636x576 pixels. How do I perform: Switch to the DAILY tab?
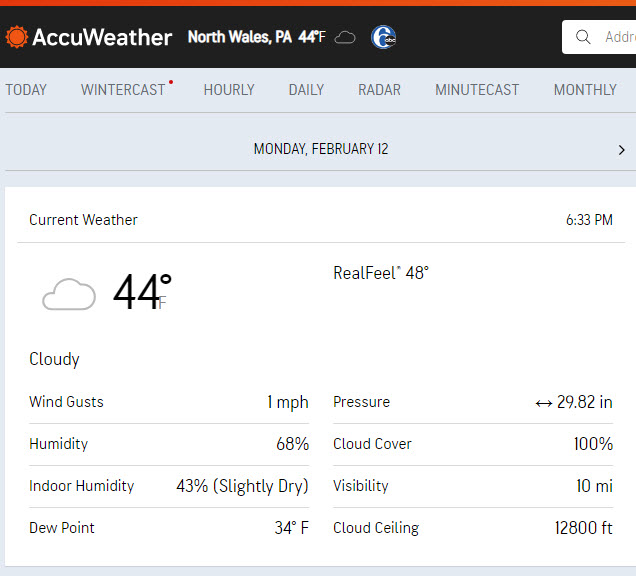[x=306, y=90]
